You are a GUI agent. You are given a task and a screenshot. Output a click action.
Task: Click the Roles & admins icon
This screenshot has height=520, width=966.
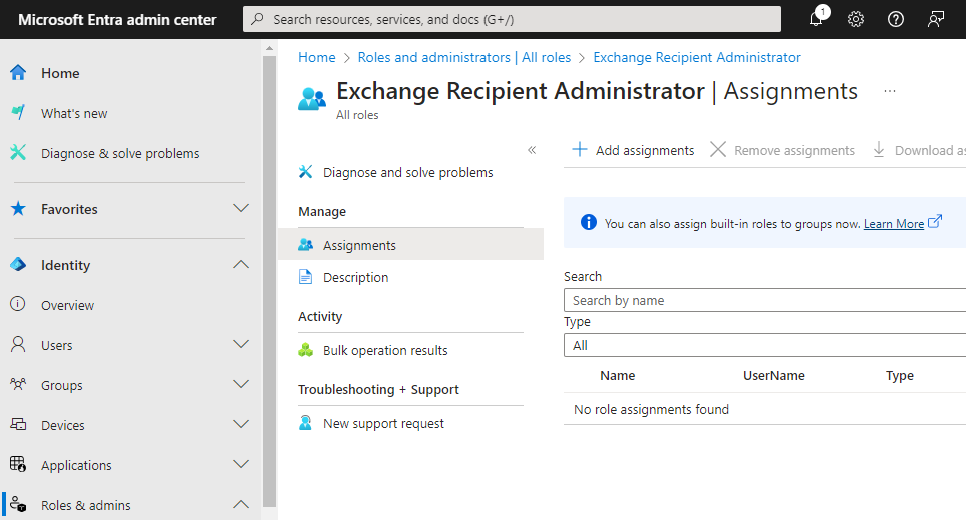tap(18, 504)
